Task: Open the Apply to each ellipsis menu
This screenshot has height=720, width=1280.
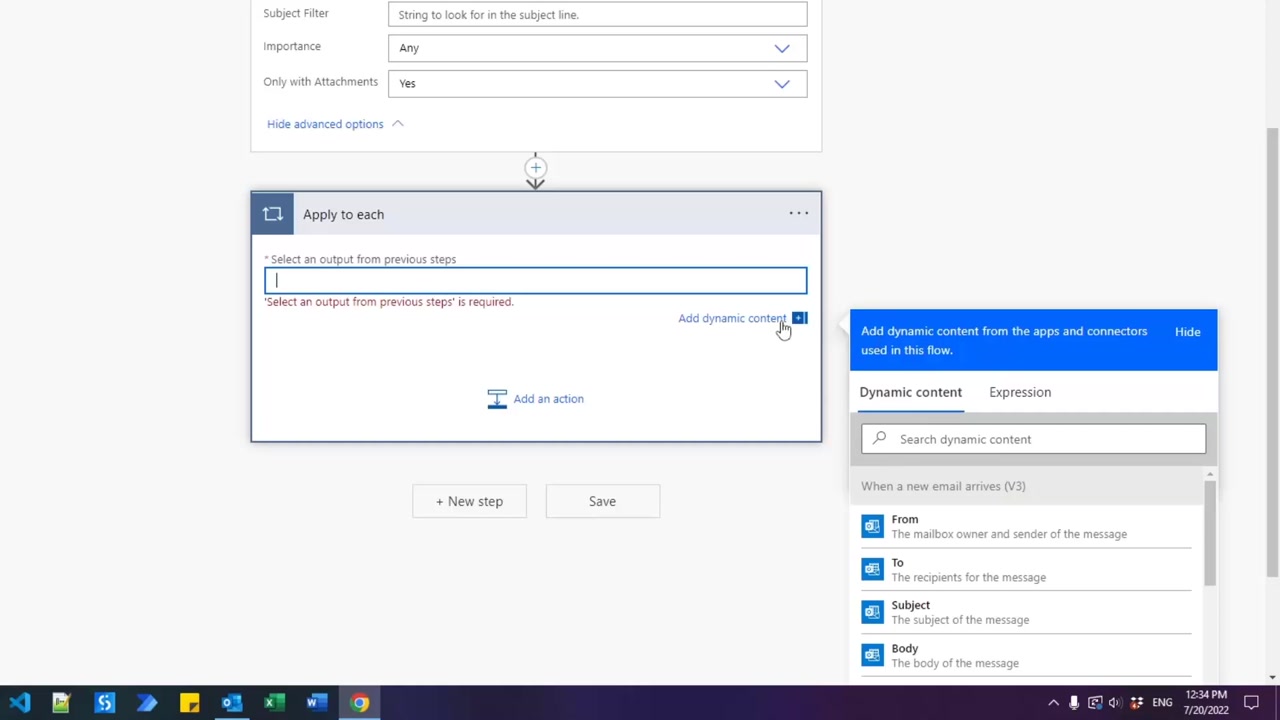Action: click(798, 213)
